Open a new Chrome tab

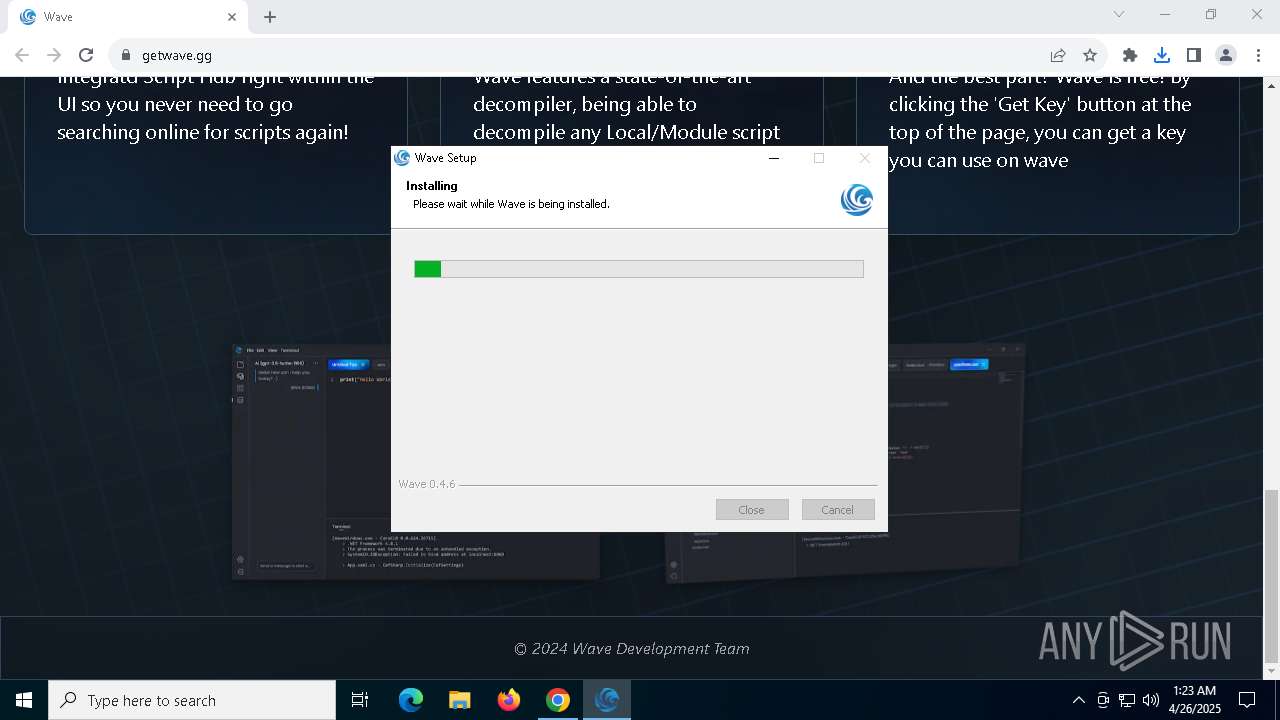point(270,17)
